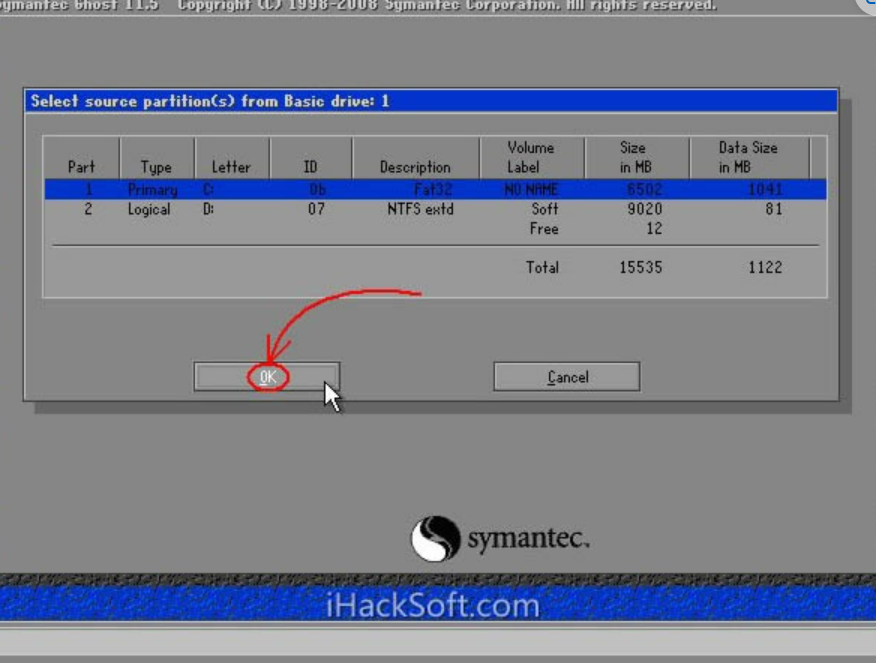Click the ID value 07

click(x=316, y=209)
